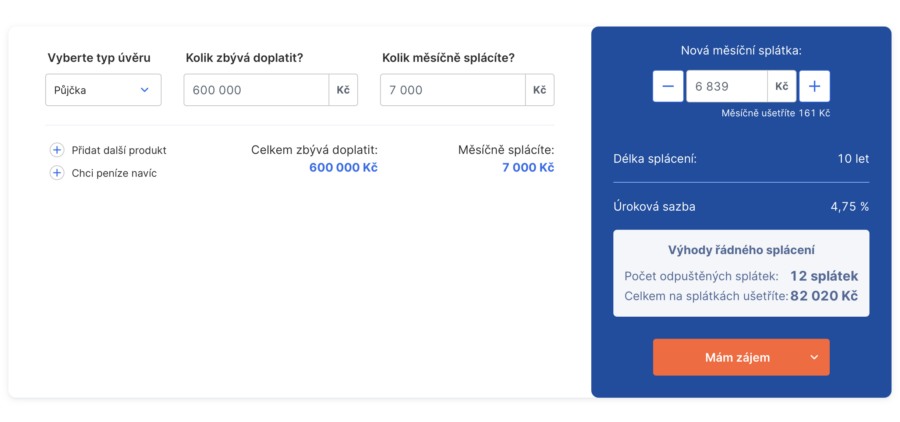Focus the 7 000 monthly payment field

(x=452, y=90)
